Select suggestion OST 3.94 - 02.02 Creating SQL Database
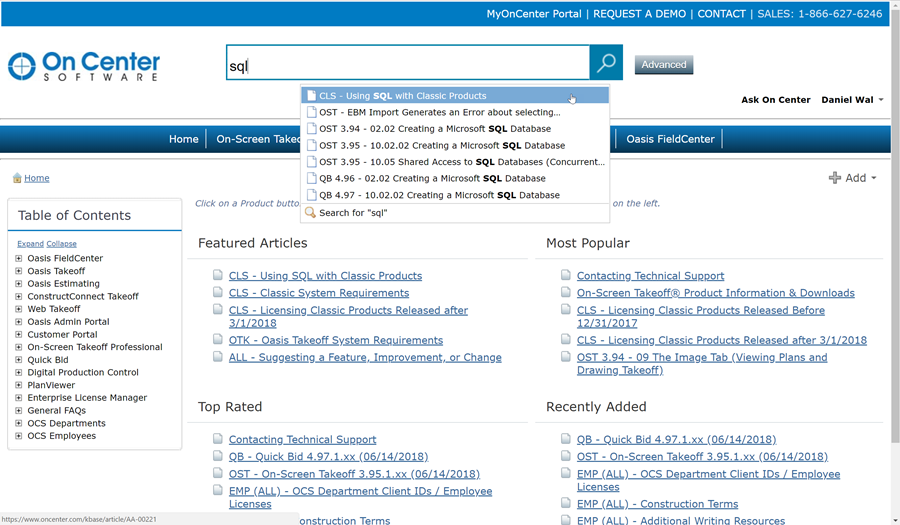This screenshot has height=525, width=900. point(455,129)
